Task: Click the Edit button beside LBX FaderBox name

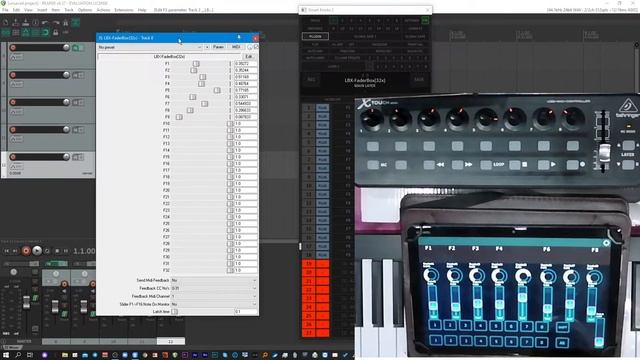Action: pos(249,57)
